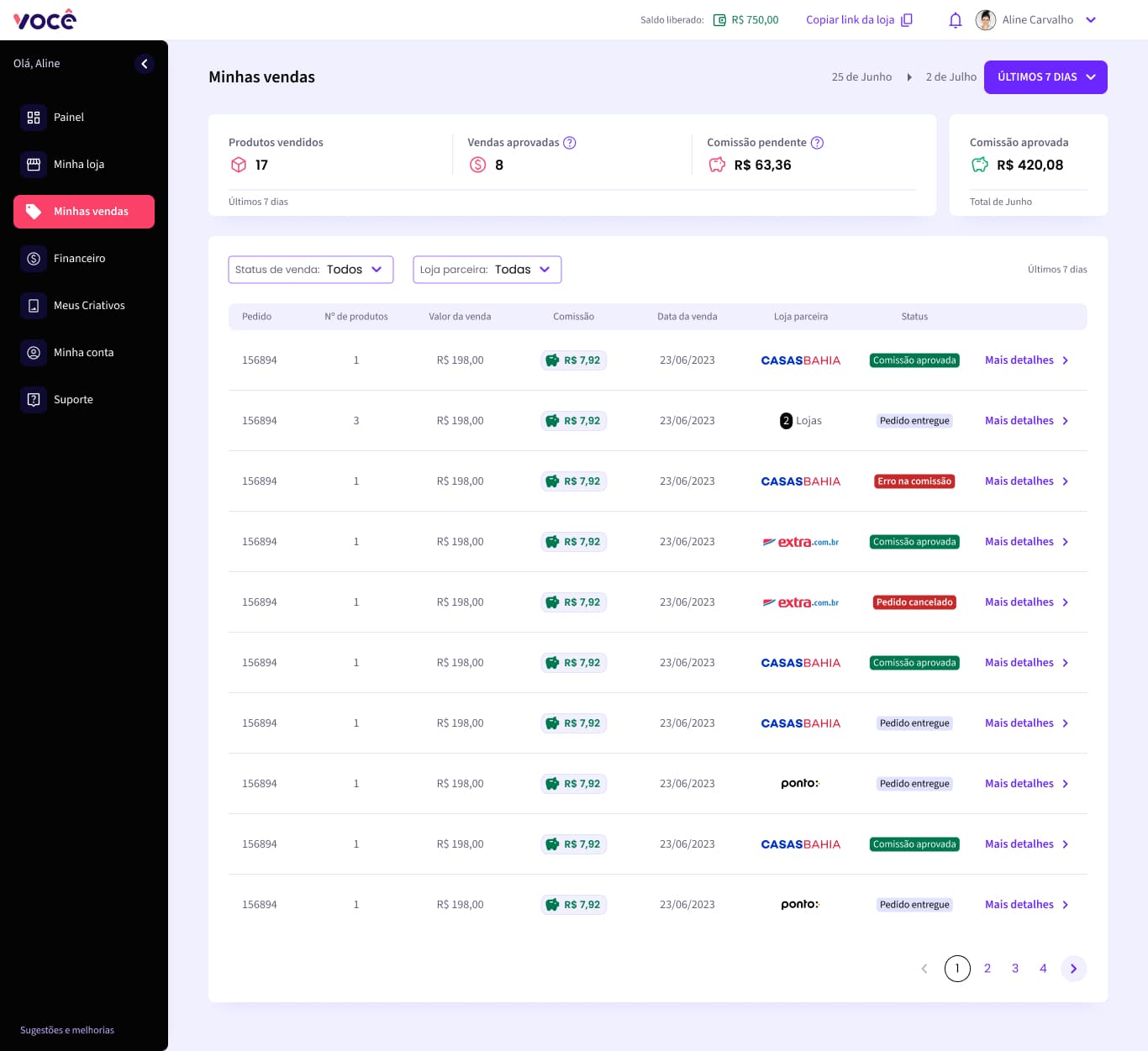The image size is (1148, 1051).
Task: Click the copy store link icon
Action: coord(907,20)
